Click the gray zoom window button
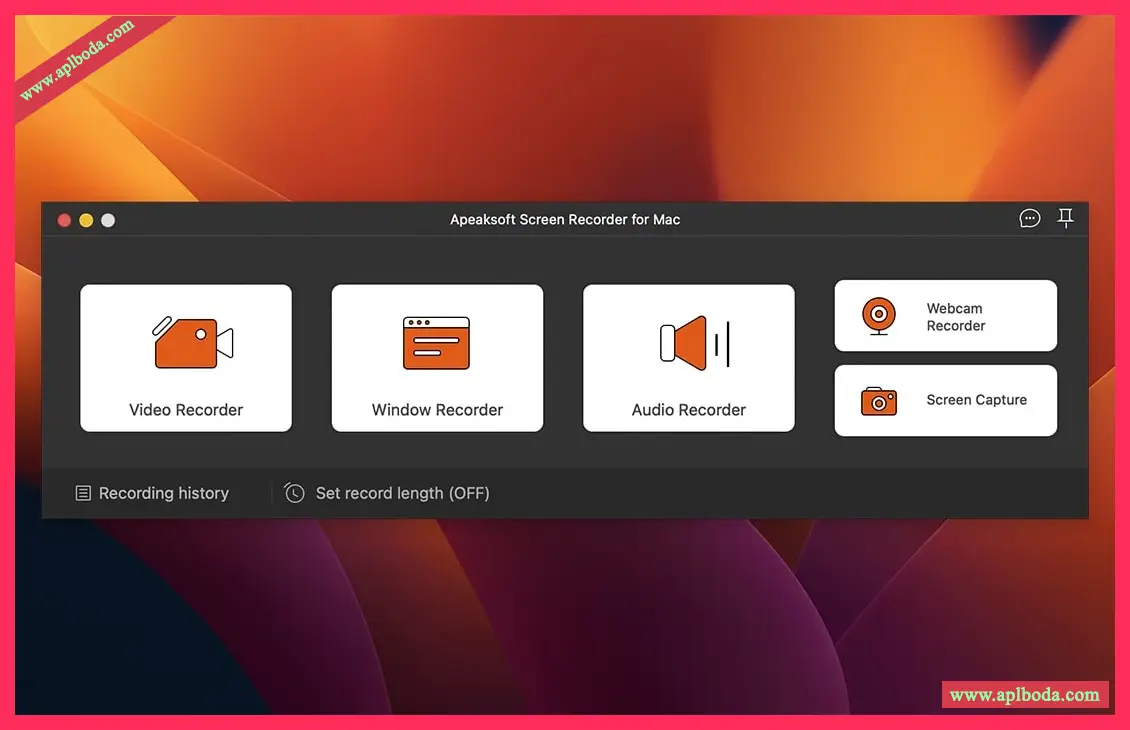This screenshot has width=1130, height=730. pyautogui.click(x=108, y=220)
